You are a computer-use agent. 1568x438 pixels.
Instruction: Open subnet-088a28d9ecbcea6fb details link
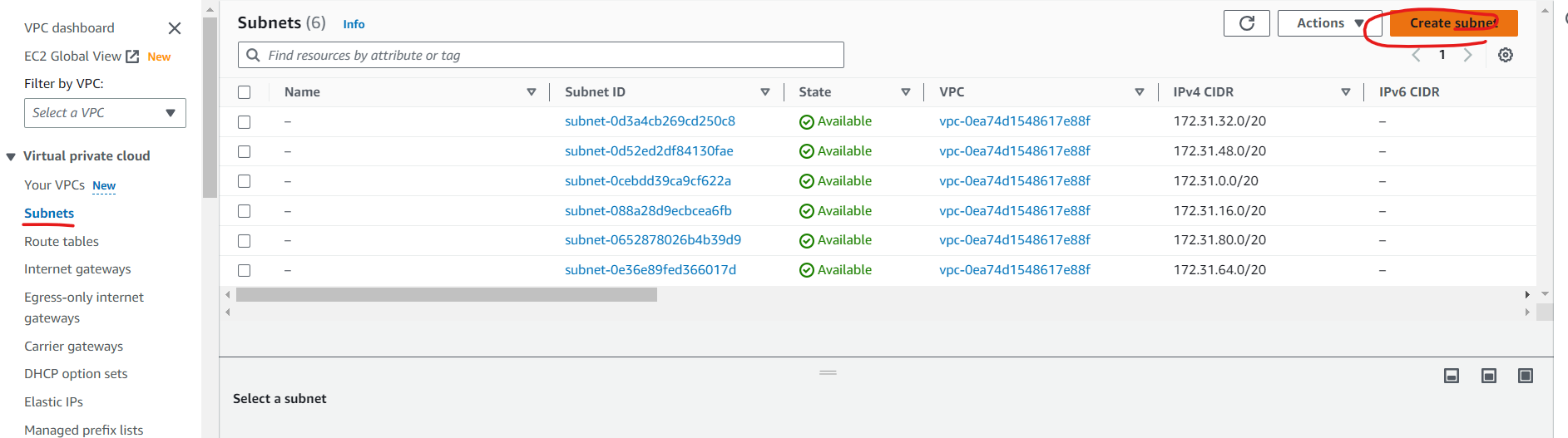648,211
